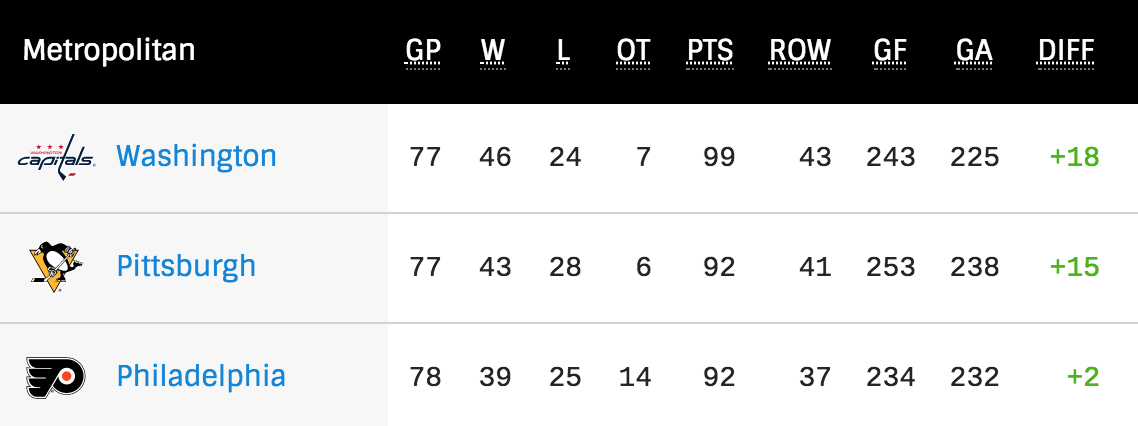Click the Washington Capitals logo
This screenshot has width=1138, height=426.
56,158
